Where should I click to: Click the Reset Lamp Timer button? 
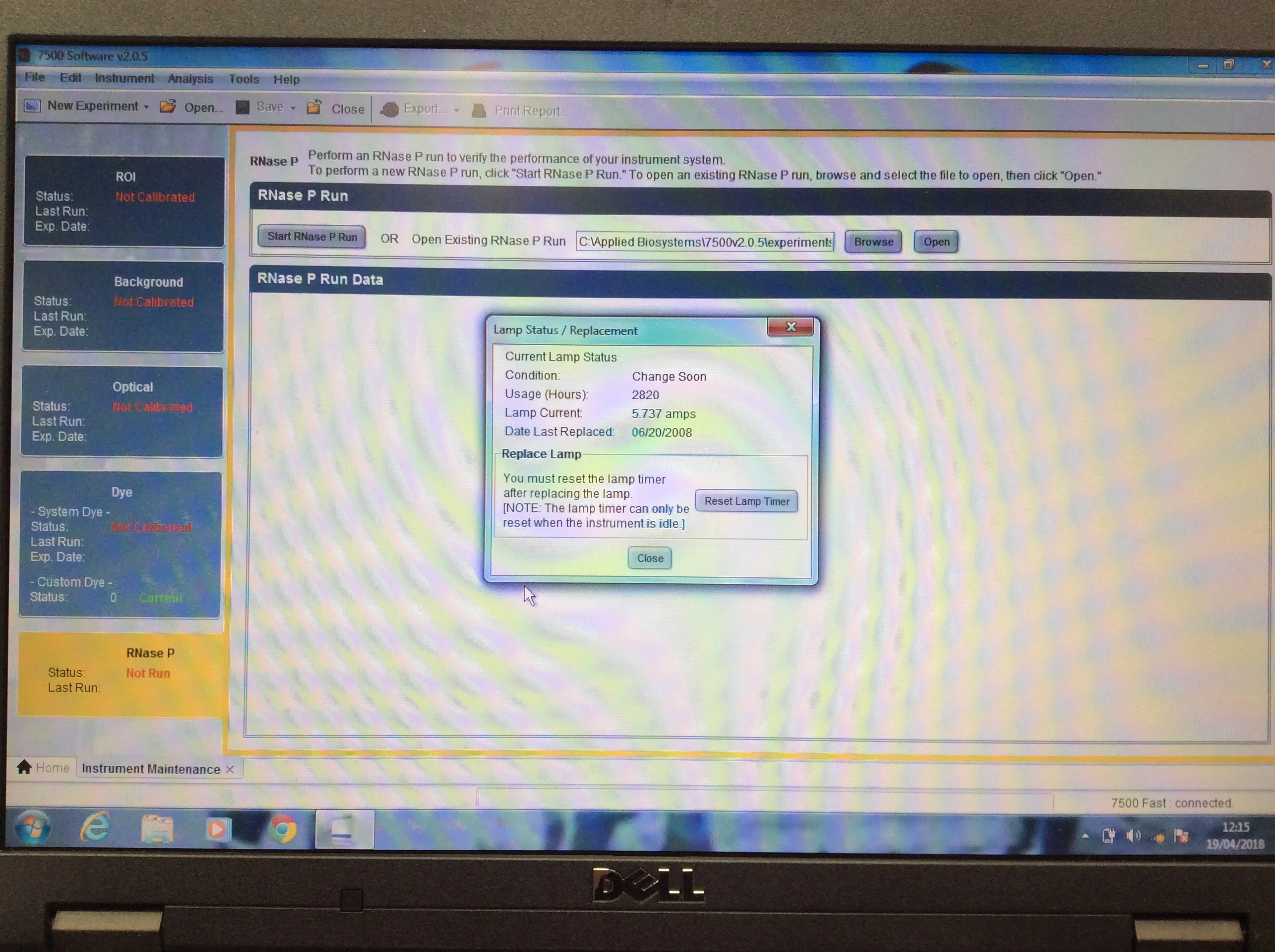click(748, 500)
